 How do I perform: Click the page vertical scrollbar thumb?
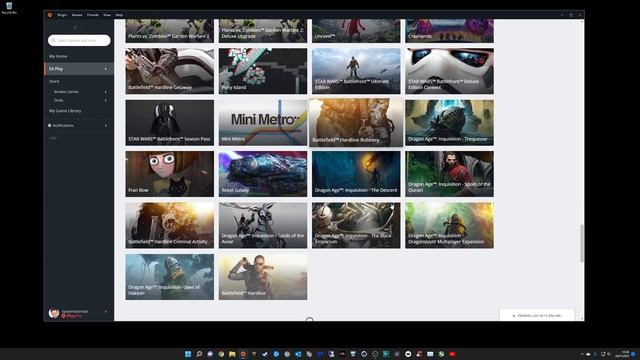[582, 243]
